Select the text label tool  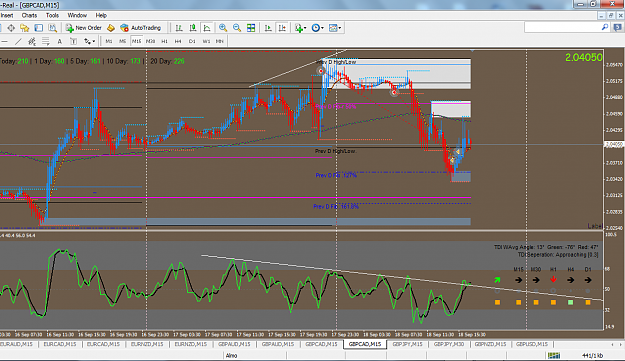point(59,41)
